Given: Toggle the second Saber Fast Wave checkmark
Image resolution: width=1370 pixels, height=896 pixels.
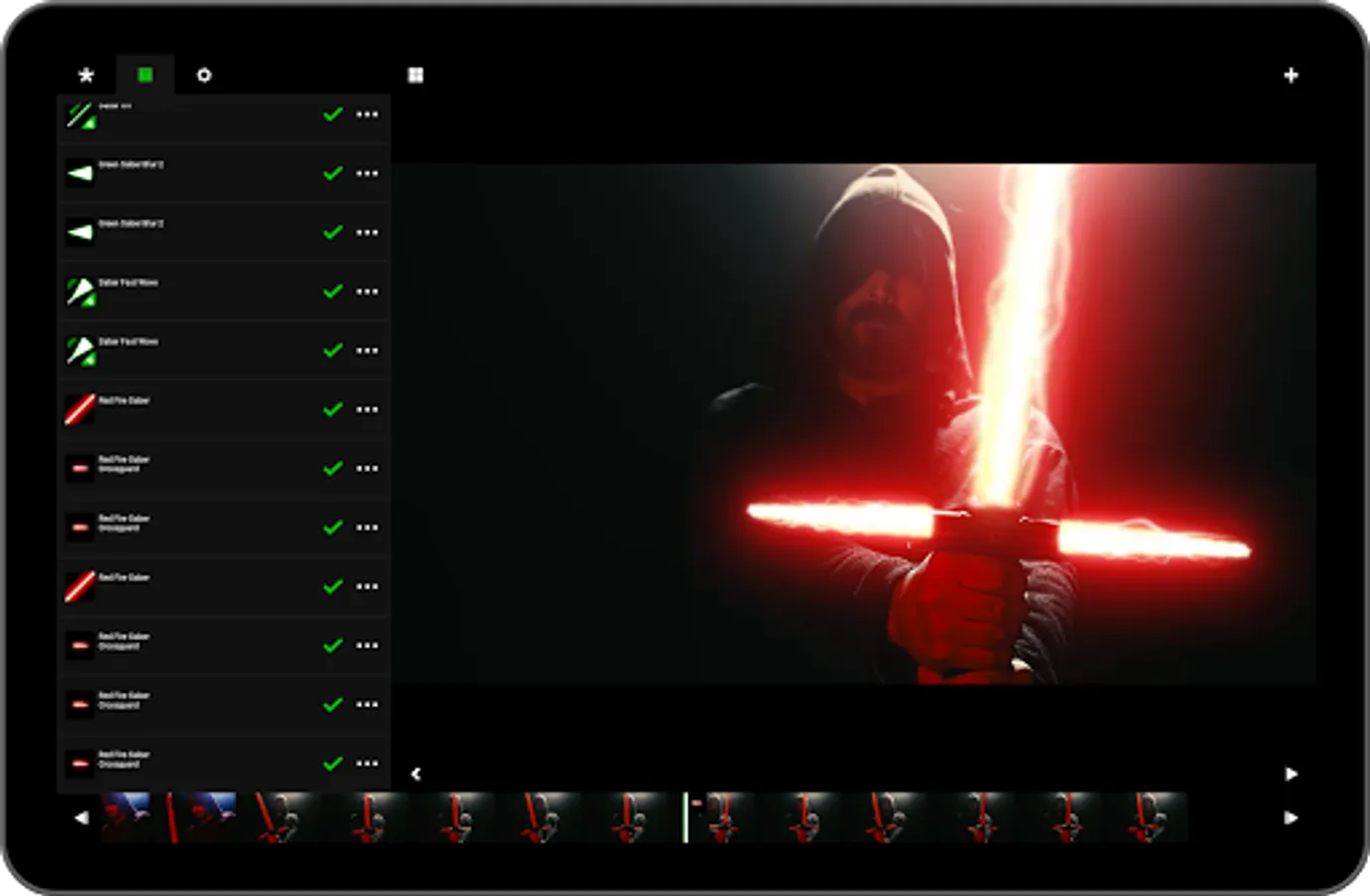Looking at the screenshot, I should [x=334, y=350].
